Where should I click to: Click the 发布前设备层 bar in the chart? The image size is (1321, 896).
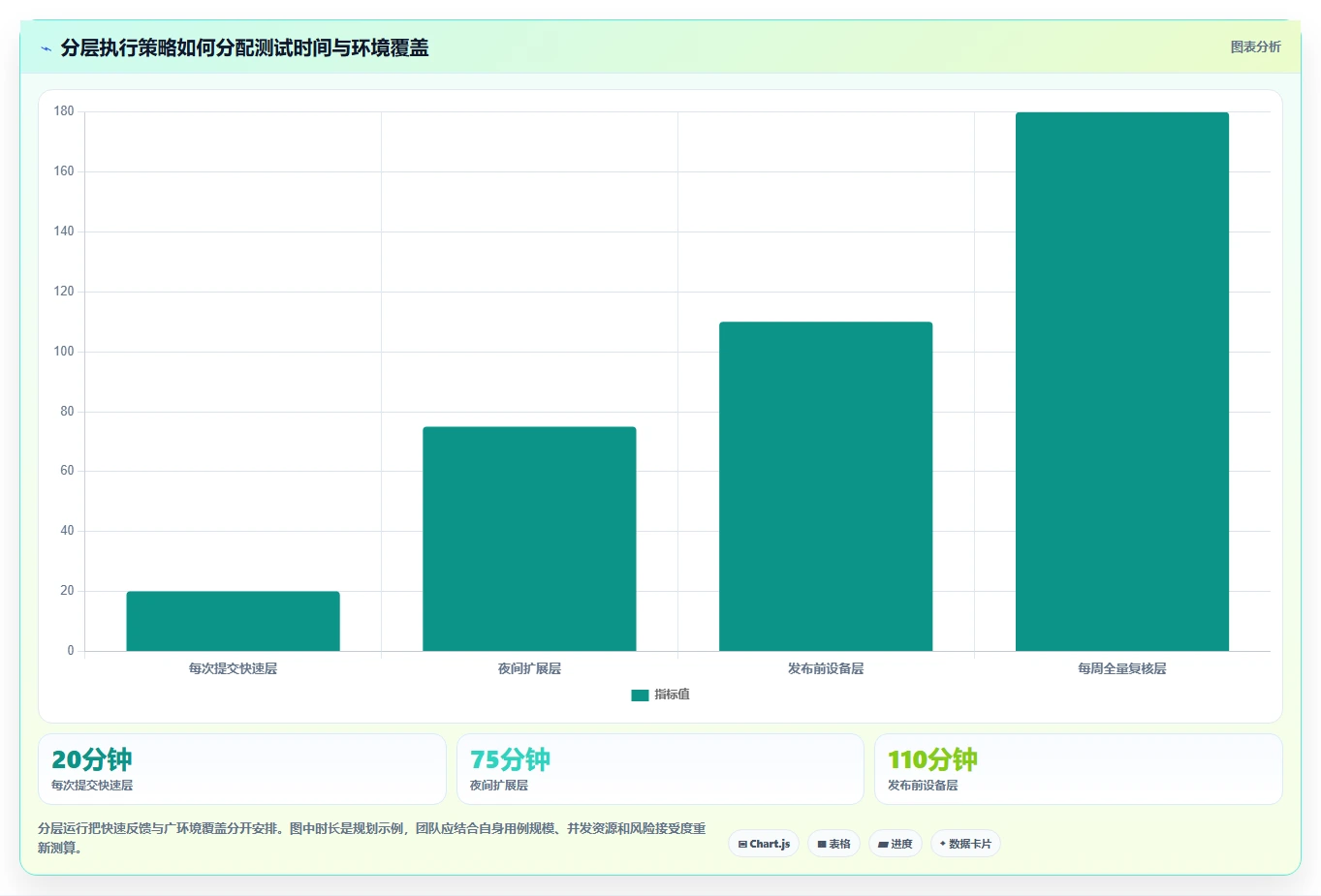(x=826, y=486)
